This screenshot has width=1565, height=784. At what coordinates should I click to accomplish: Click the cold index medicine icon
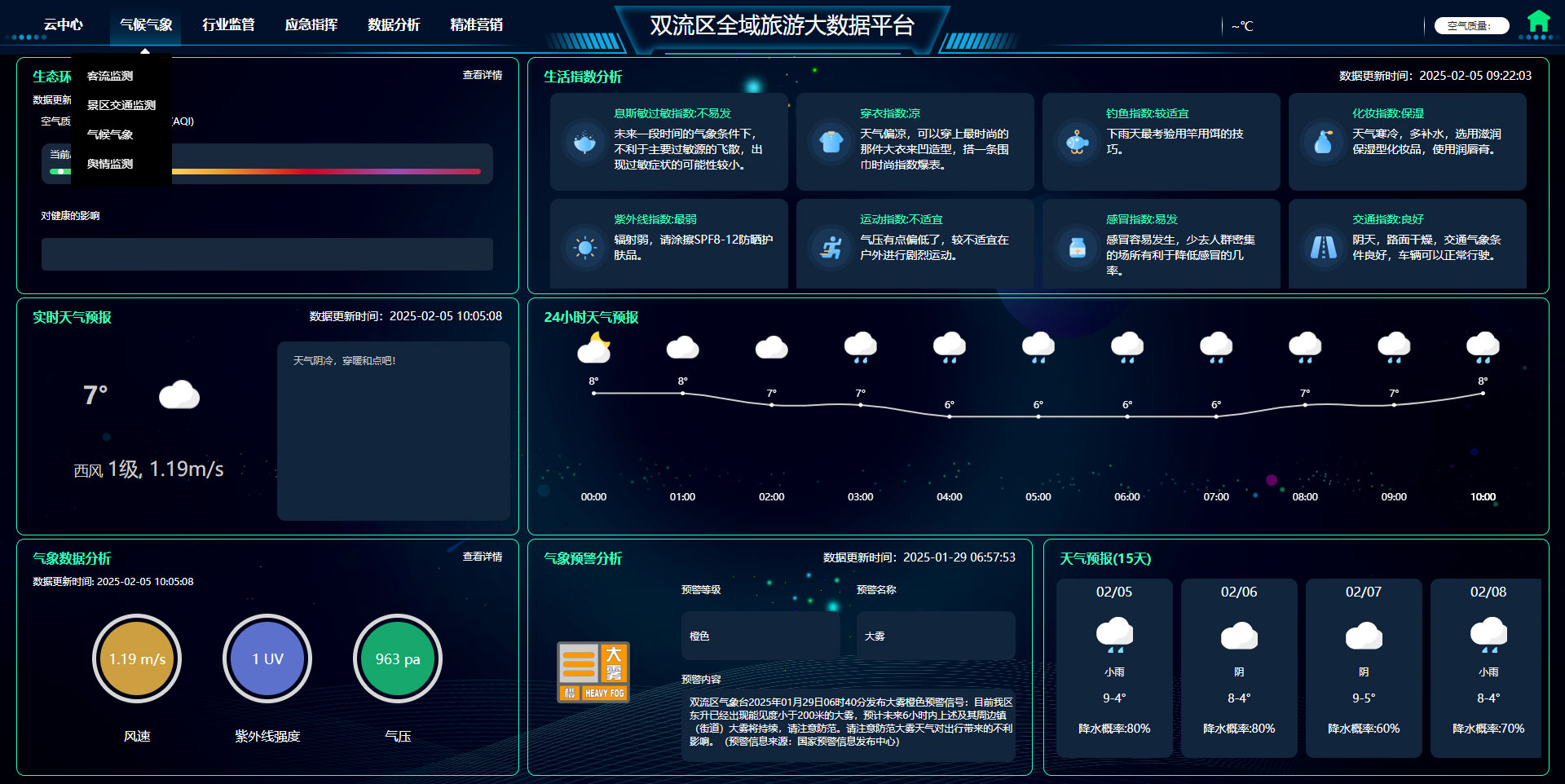click(1077, 247)
